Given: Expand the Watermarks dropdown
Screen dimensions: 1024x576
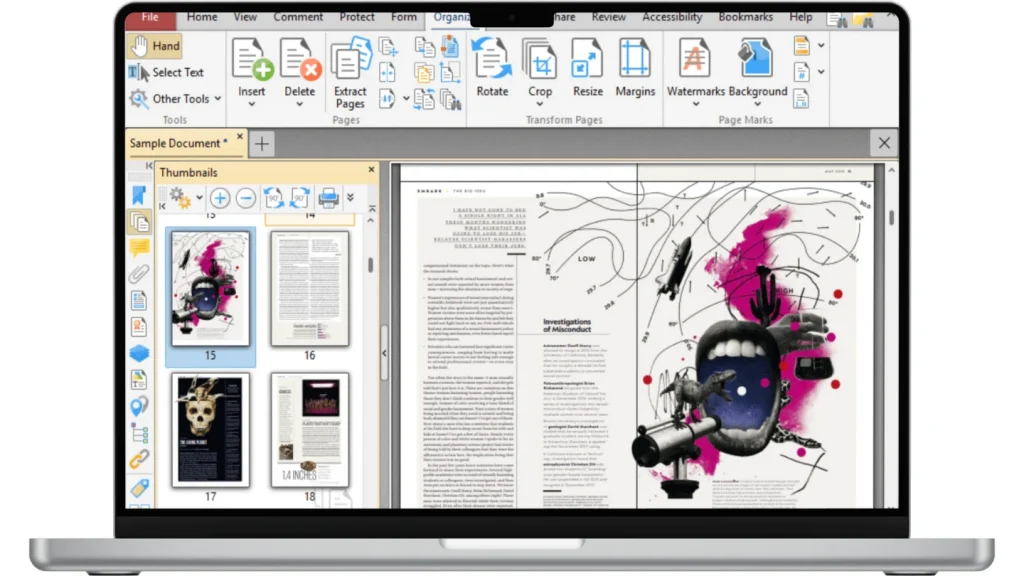Looking at the screenshot, I should click(x=695, y=103).
